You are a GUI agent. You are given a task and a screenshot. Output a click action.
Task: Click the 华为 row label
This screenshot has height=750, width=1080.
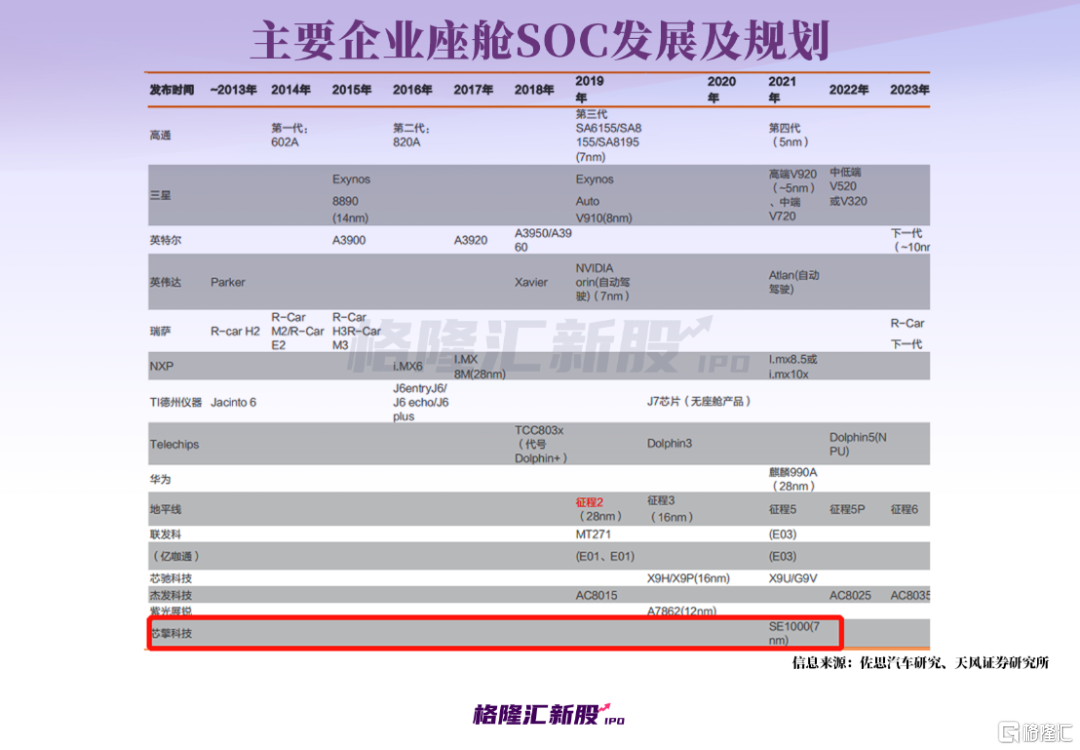coord(160,479)
